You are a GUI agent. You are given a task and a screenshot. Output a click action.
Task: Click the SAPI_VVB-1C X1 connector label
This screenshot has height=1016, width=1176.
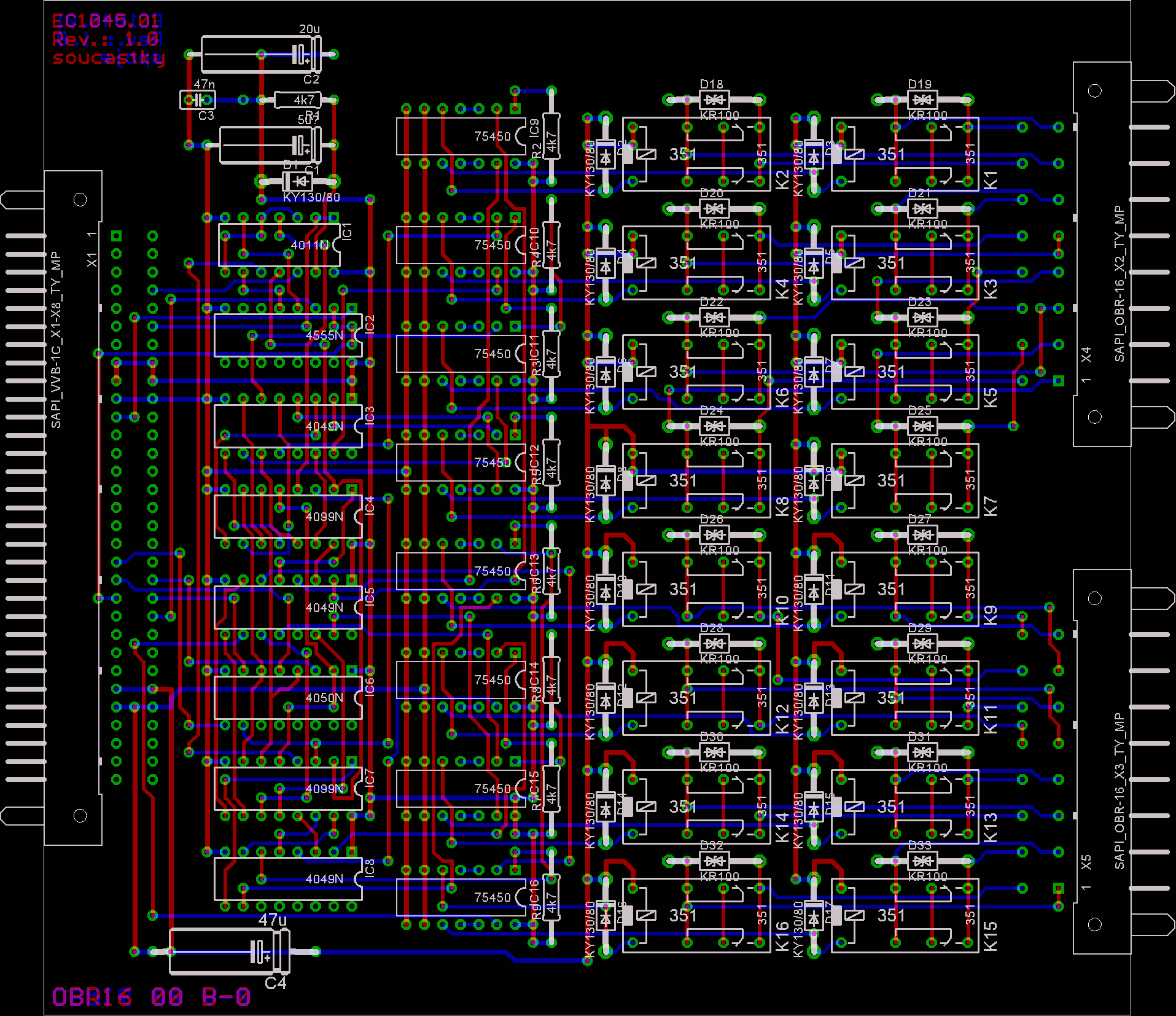tap(56, 339)
